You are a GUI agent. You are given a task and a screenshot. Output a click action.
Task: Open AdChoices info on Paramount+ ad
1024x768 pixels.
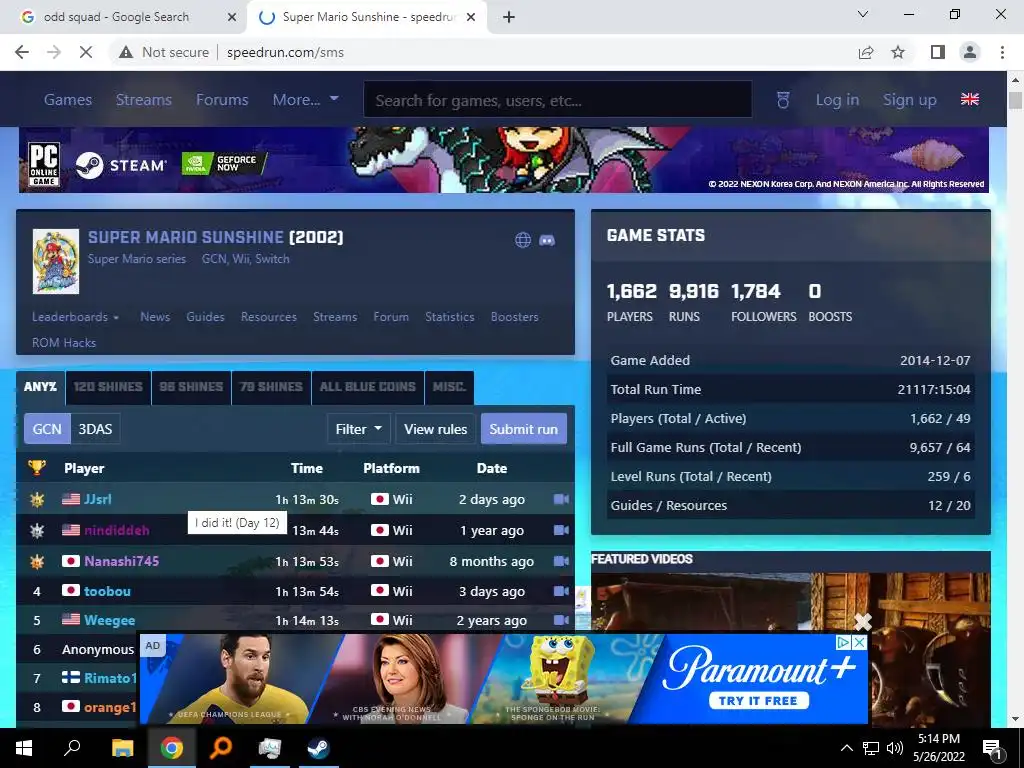point(844,643)
